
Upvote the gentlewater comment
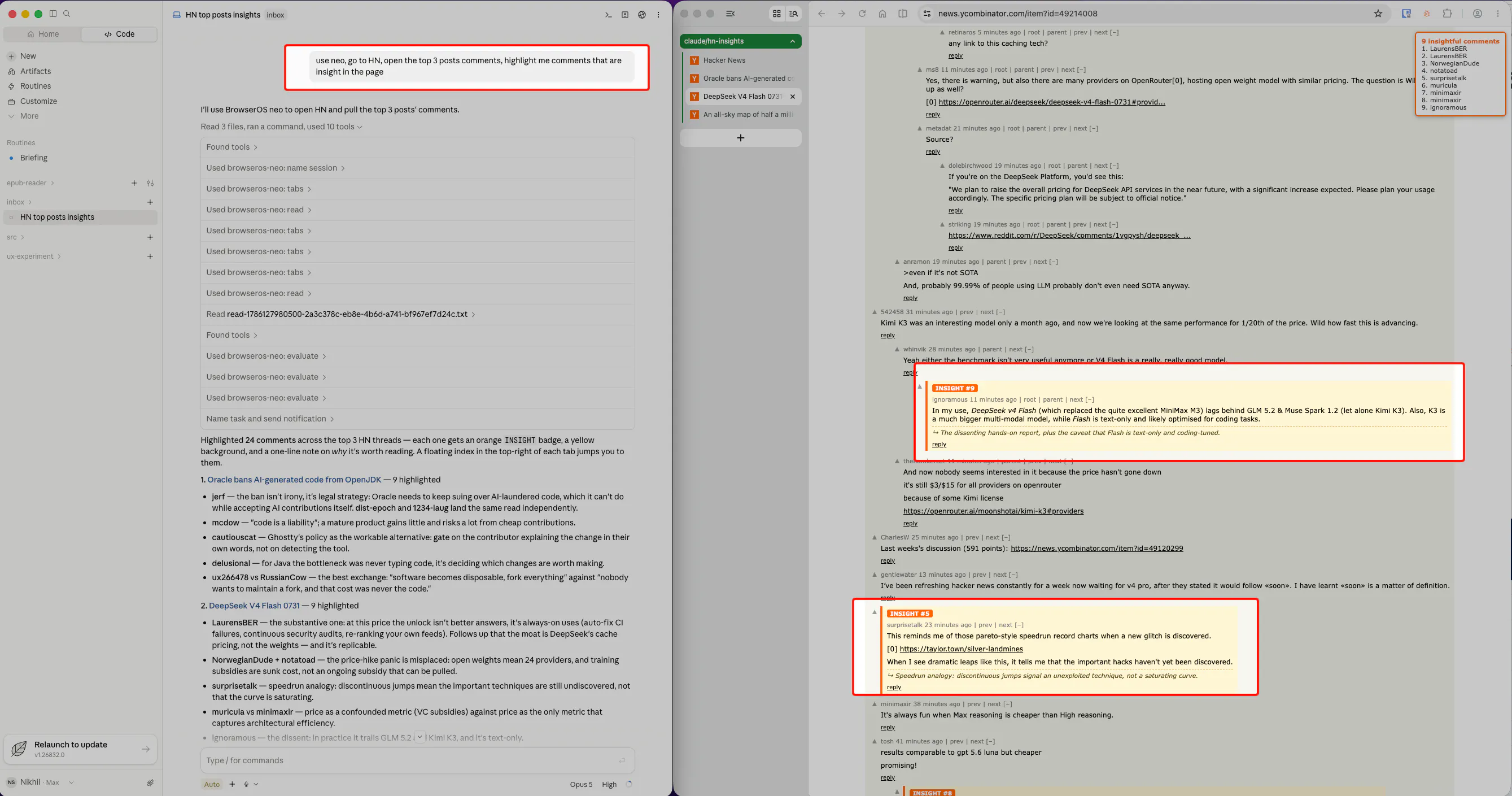(x=874, y=575)
